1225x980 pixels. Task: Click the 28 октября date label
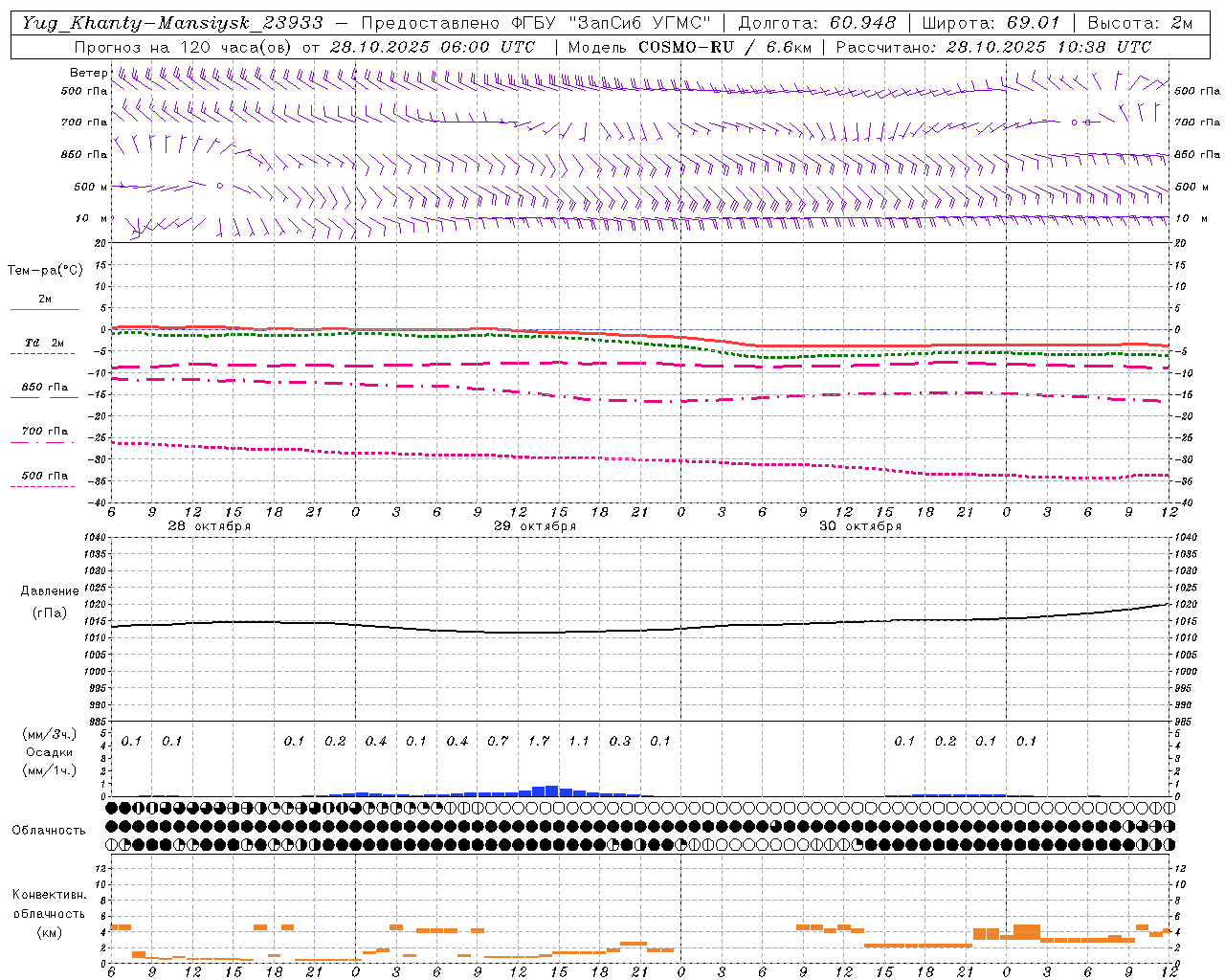(x=210, y=526)
